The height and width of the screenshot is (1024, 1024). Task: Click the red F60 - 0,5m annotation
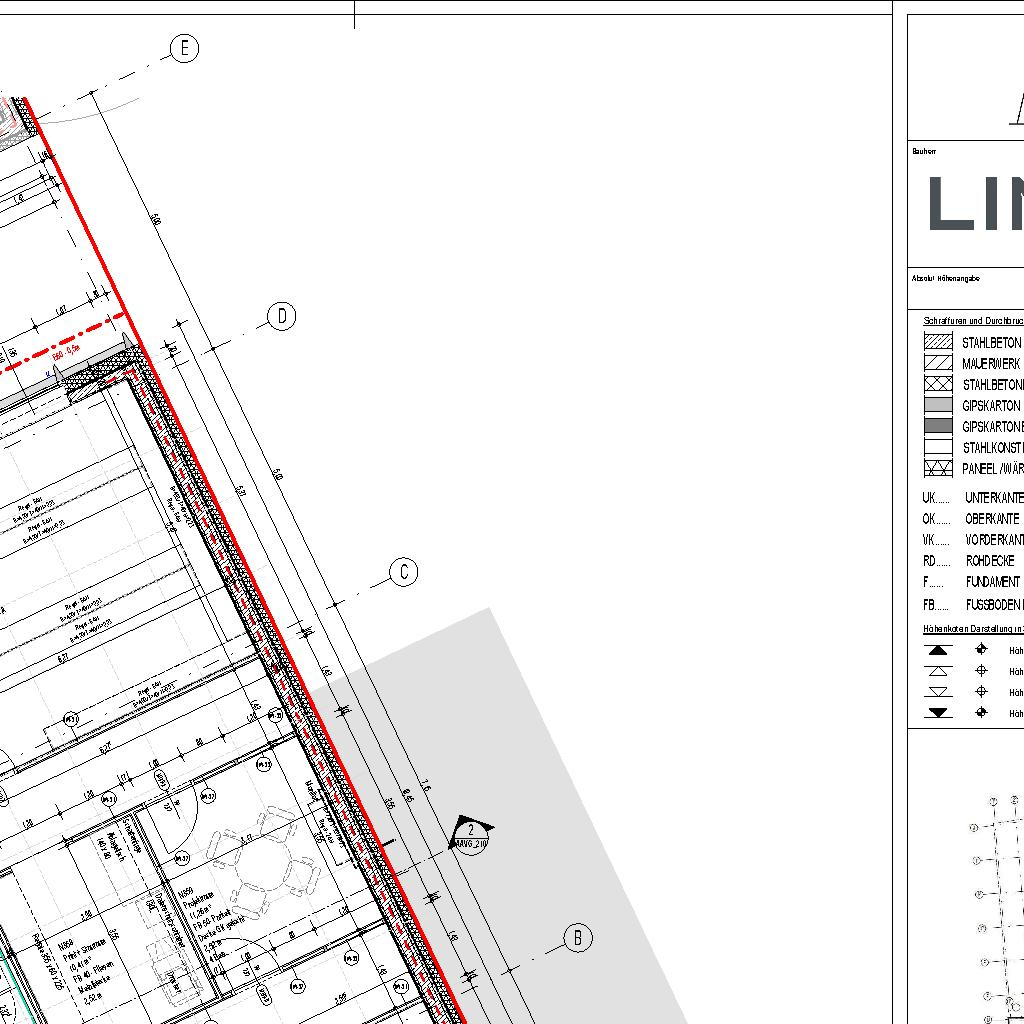point(66,353)
